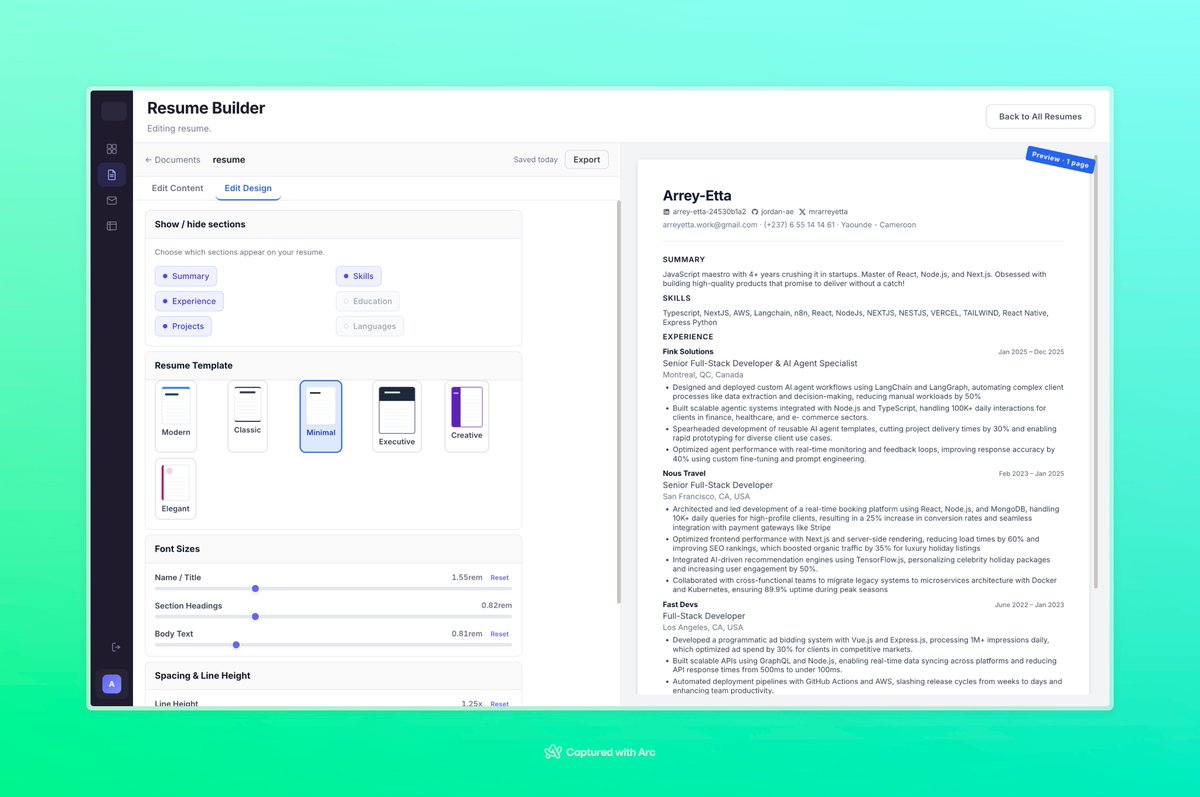
Task: Go back to Documents
Action: click(173, 160)
